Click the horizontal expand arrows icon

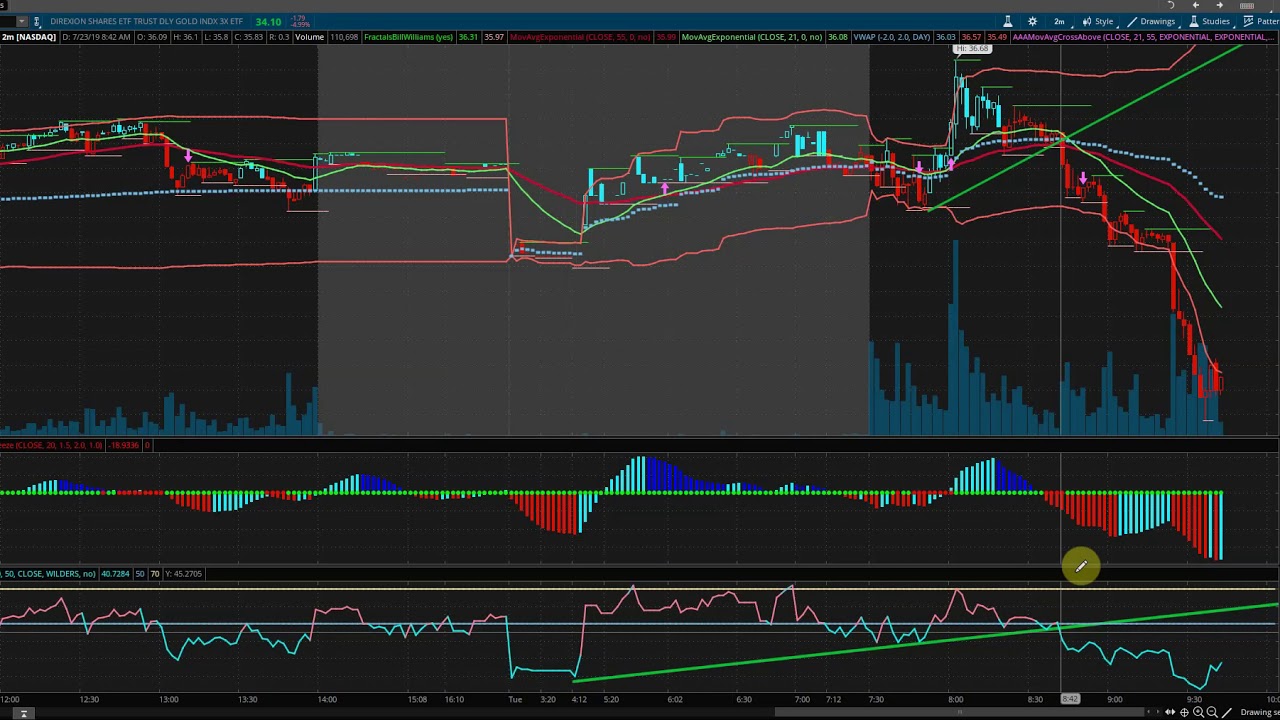coord(1170,712)
